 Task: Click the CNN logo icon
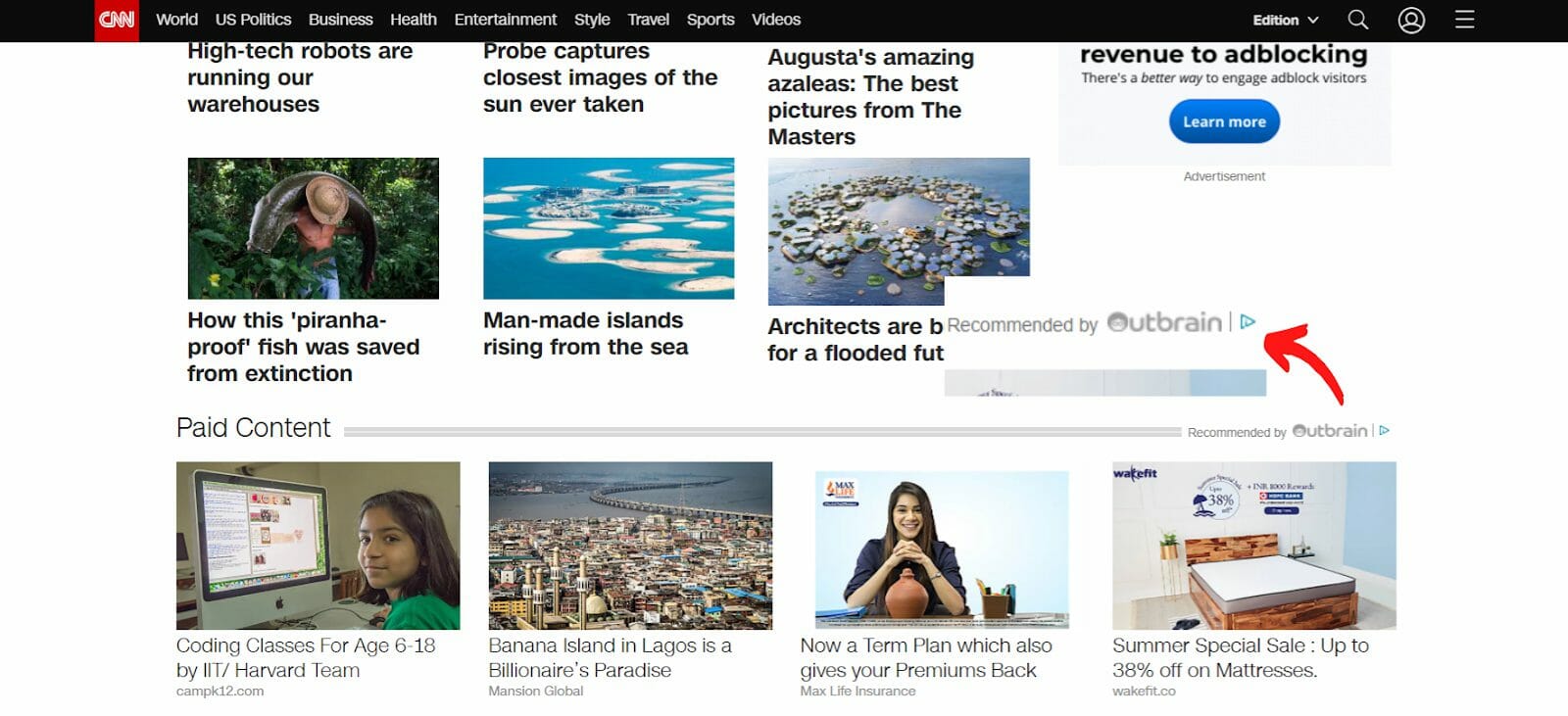(x=117, y=21)
